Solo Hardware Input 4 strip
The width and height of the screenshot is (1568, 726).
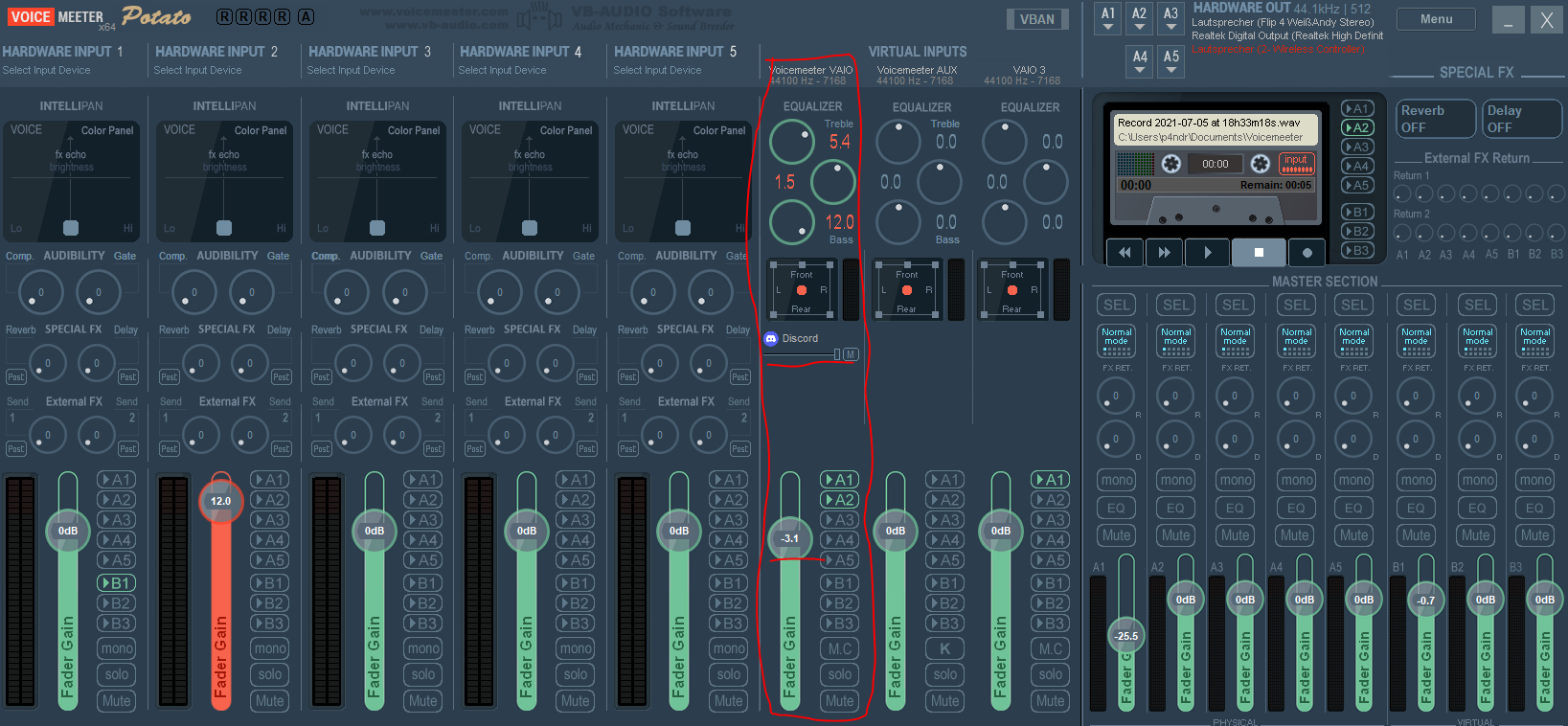coord(576,674)
